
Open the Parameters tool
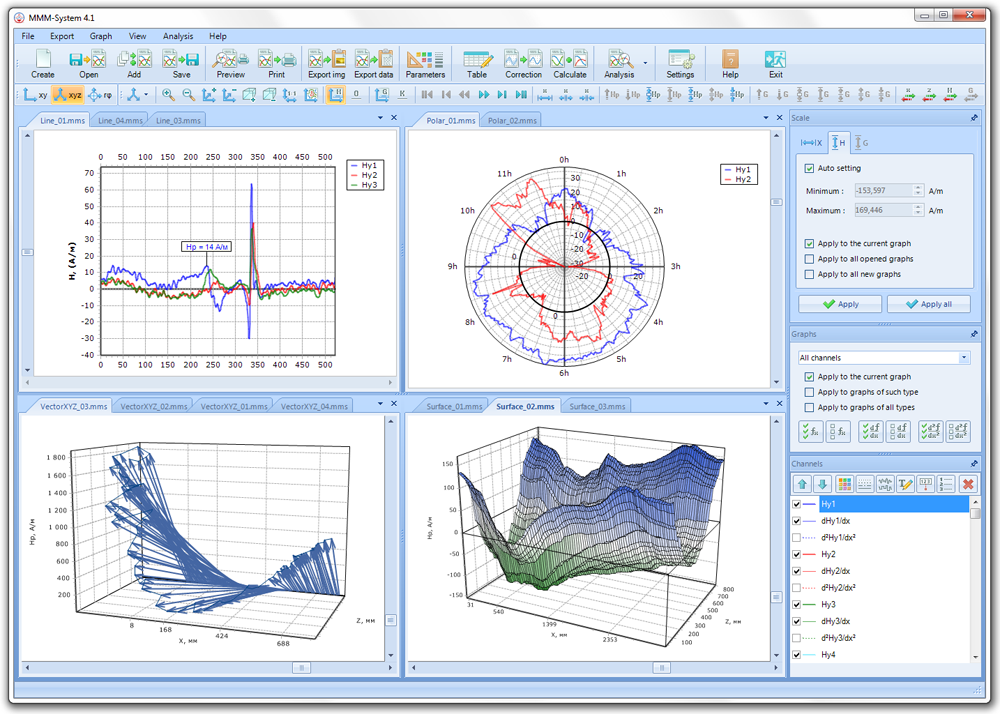coord(425,62)
